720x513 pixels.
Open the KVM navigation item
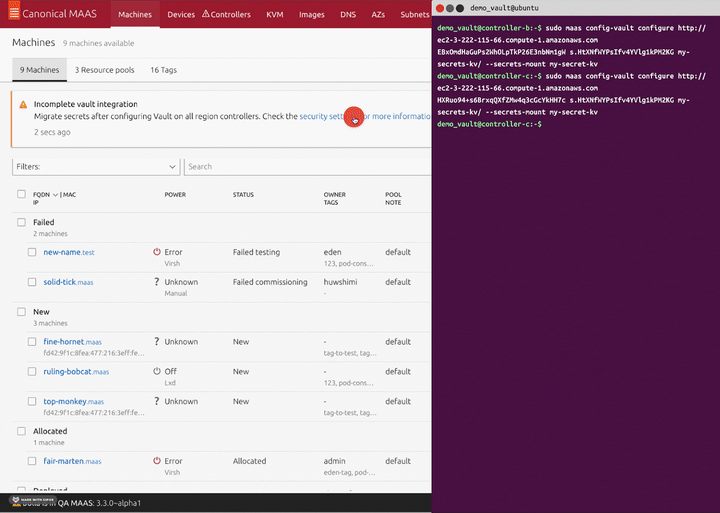275,14
